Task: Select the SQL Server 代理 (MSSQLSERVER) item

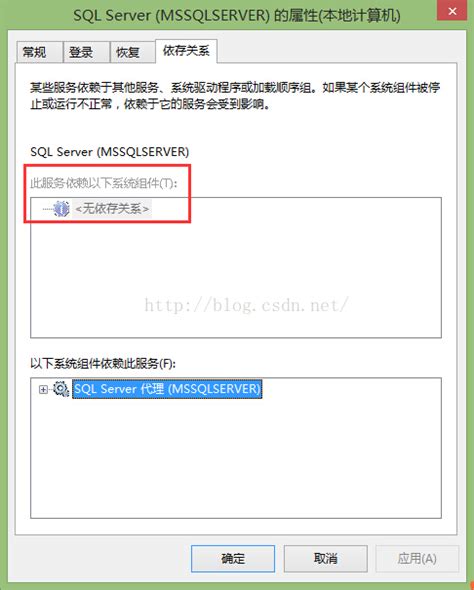Action: (167, 389)
